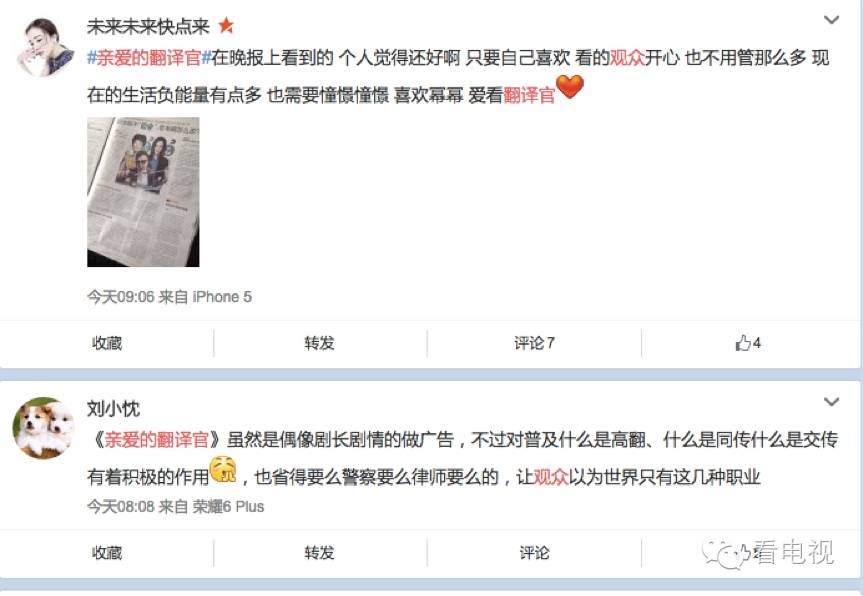
Task: Click the red 翻译官 keyword ending the first post
Action: click(529, 95)
